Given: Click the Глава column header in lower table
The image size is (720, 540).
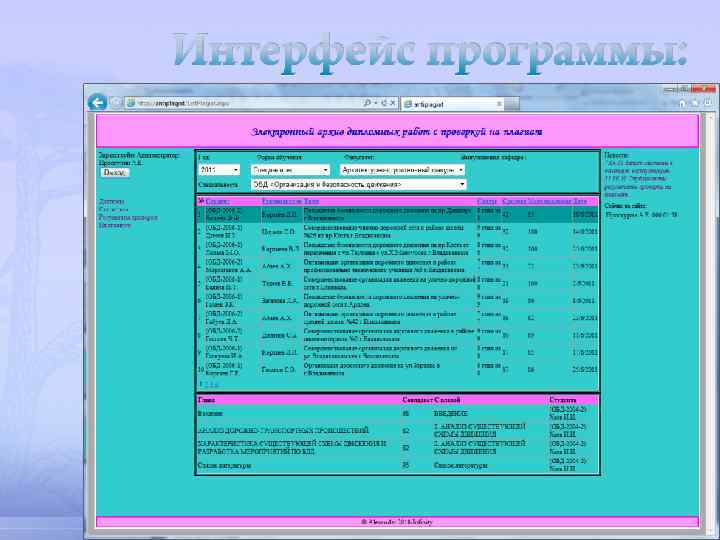Looking at the screenshot, I should pos(206,400).
